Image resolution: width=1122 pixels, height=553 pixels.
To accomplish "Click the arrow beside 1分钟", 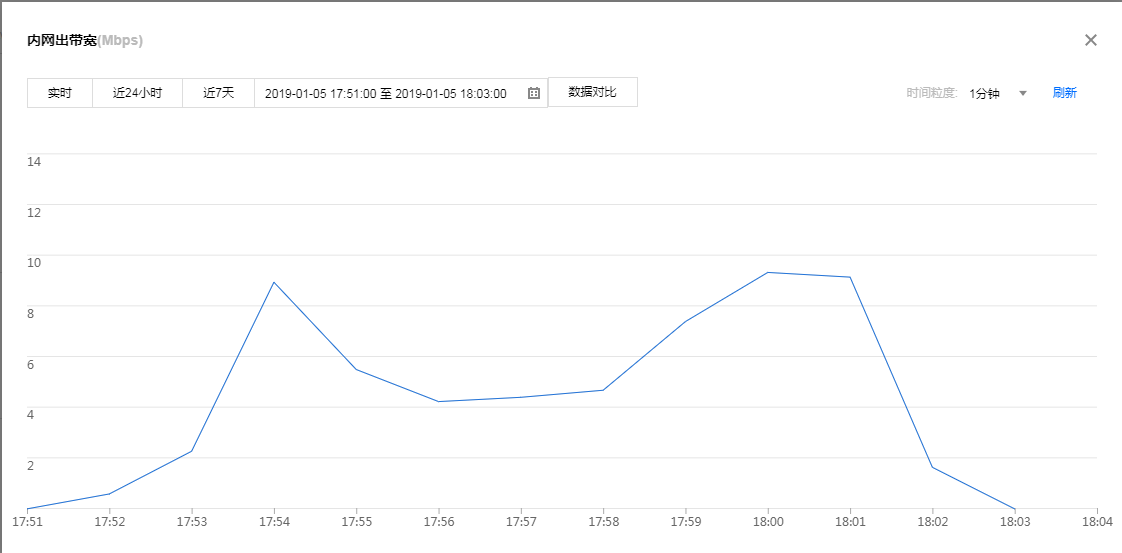I will (1022, 93).
